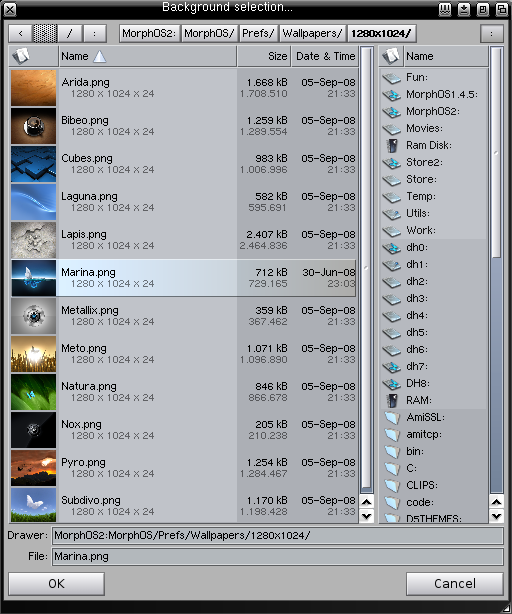Open the AmiSSL: assign folder icon
This screenshot has height=614, width=512.
392,417
